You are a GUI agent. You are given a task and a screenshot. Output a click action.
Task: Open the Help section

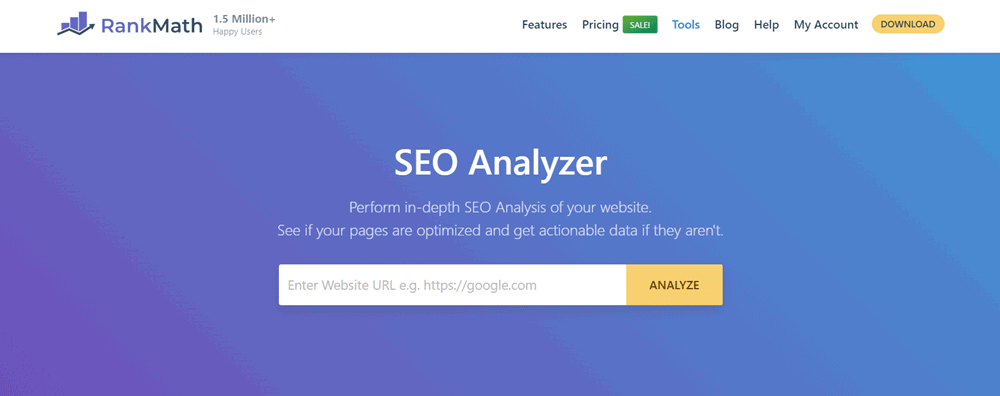(766, 25)
